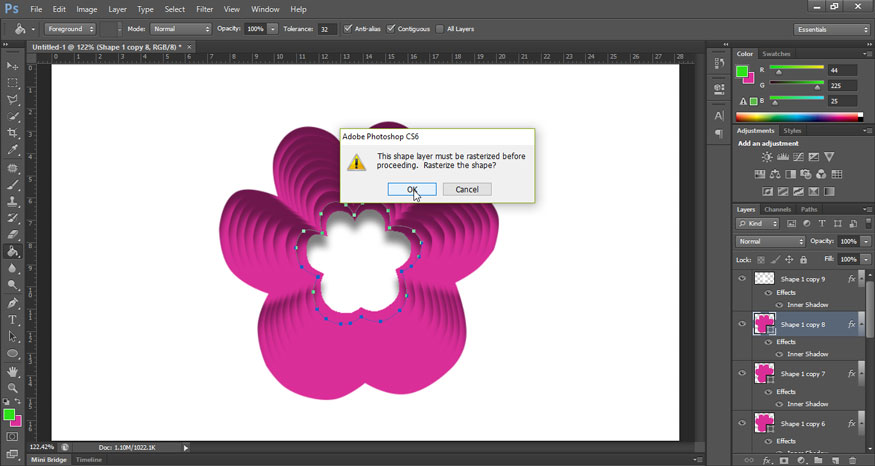
Task: Click the delete layer trash icon
Action: point(850,461)
